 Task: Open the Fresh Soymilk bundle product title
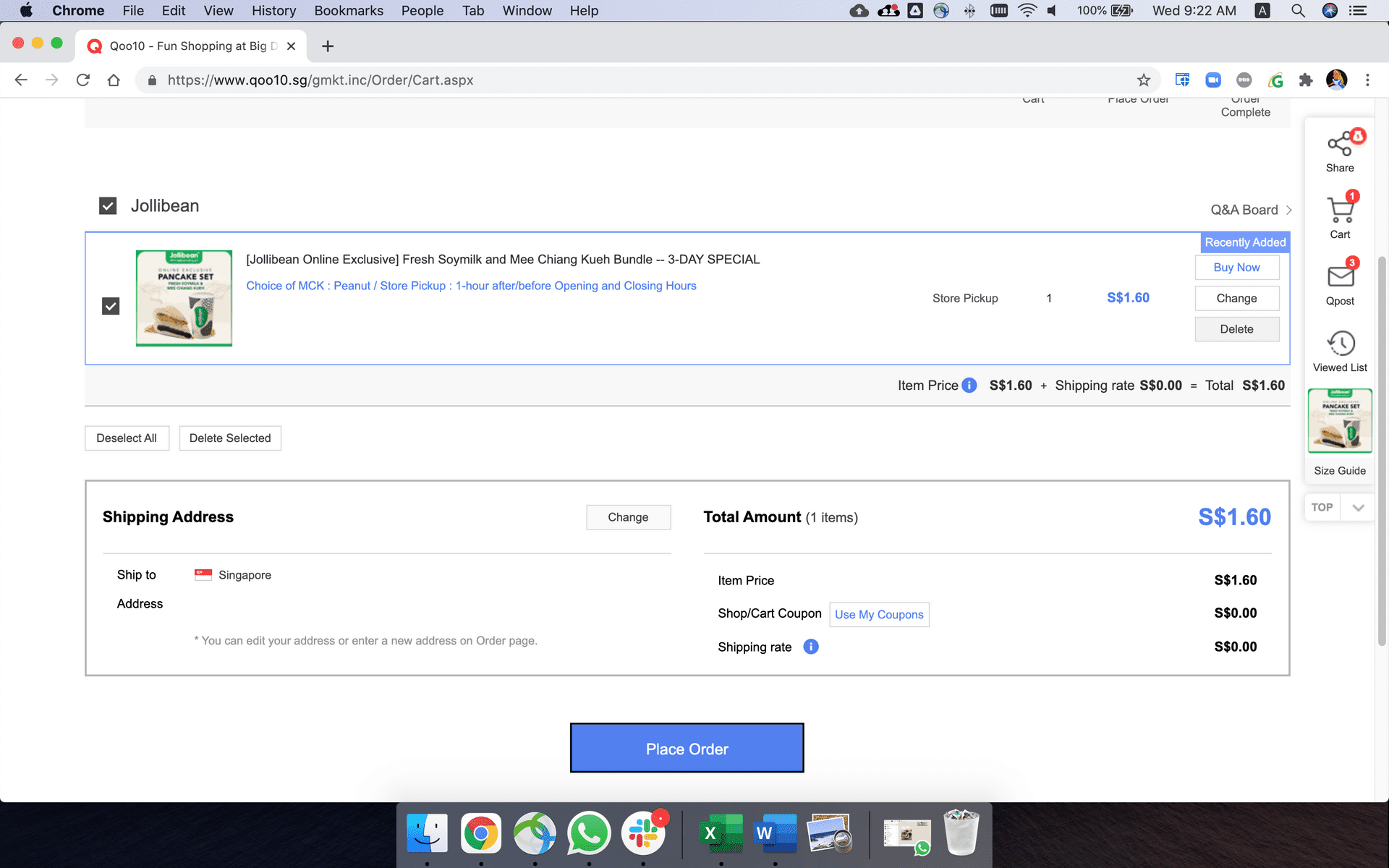[x=503, y=260]
